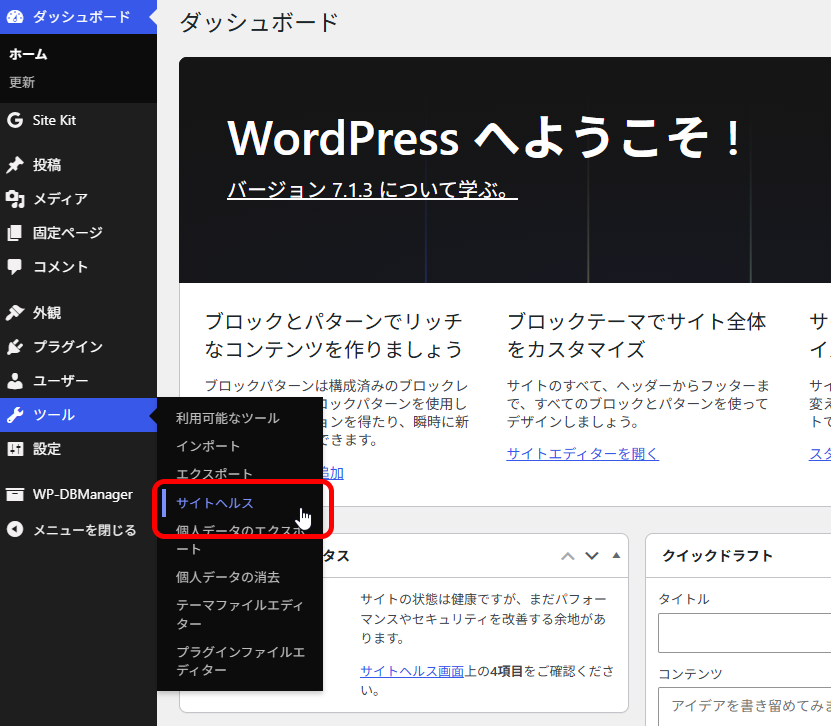The width and height of the screenshot is (831, 726).
Task: Select 個人データの消去 in the flyout
Action: 228,577
